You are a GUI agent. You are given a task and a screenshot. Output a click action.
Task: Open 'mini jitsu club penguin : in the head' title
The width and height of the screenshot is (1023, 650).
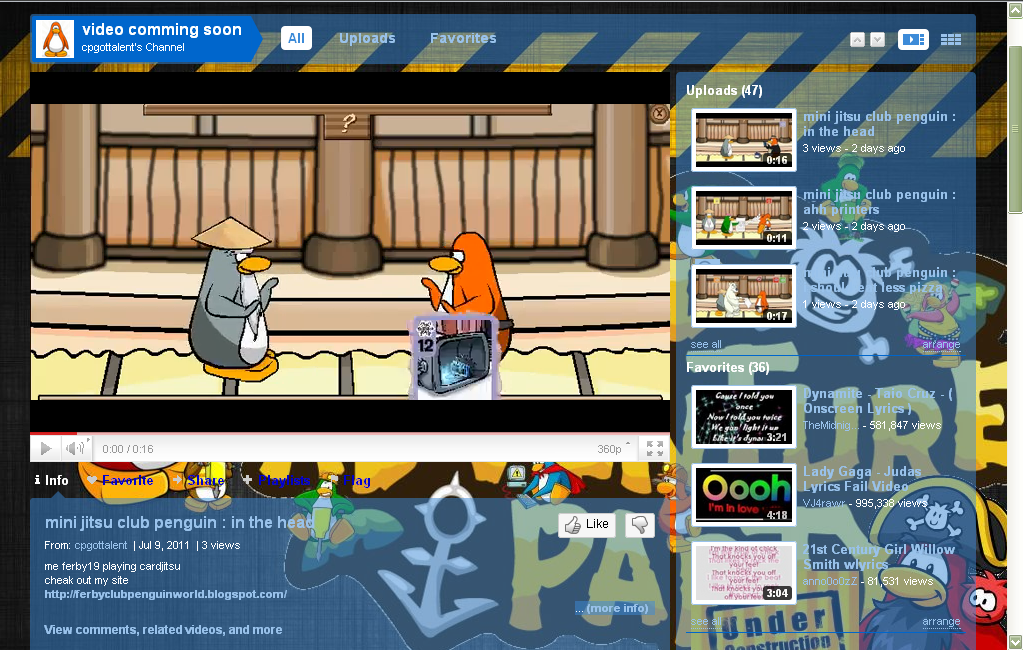879,124
